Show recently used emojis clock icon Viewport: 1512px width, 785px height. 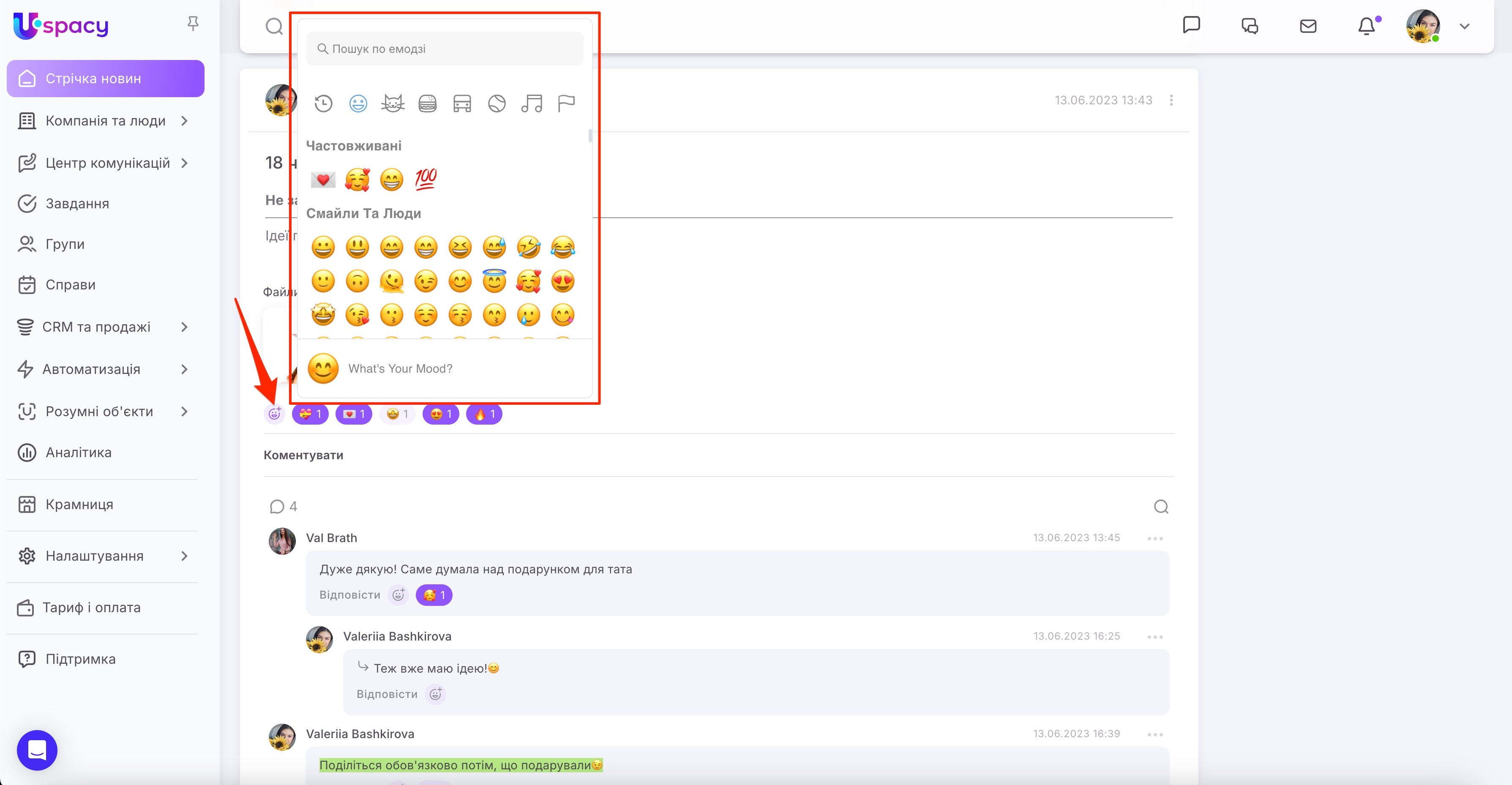click(x=323, y=104)
